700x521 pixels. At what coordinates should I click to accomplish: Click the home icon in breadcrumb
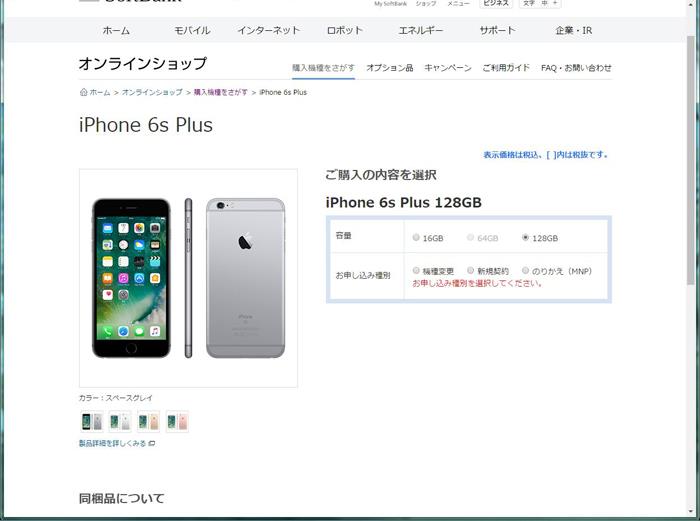point(83,92)
